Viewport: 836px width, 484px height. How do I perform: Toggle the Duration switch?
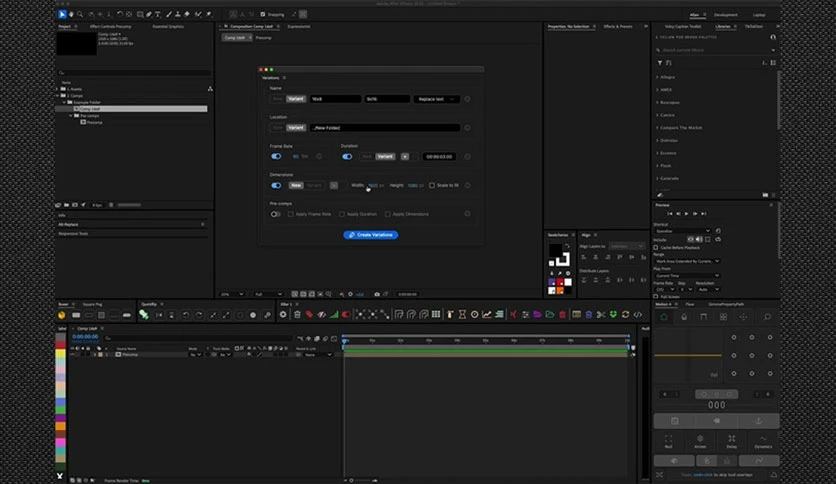(347, 157)
